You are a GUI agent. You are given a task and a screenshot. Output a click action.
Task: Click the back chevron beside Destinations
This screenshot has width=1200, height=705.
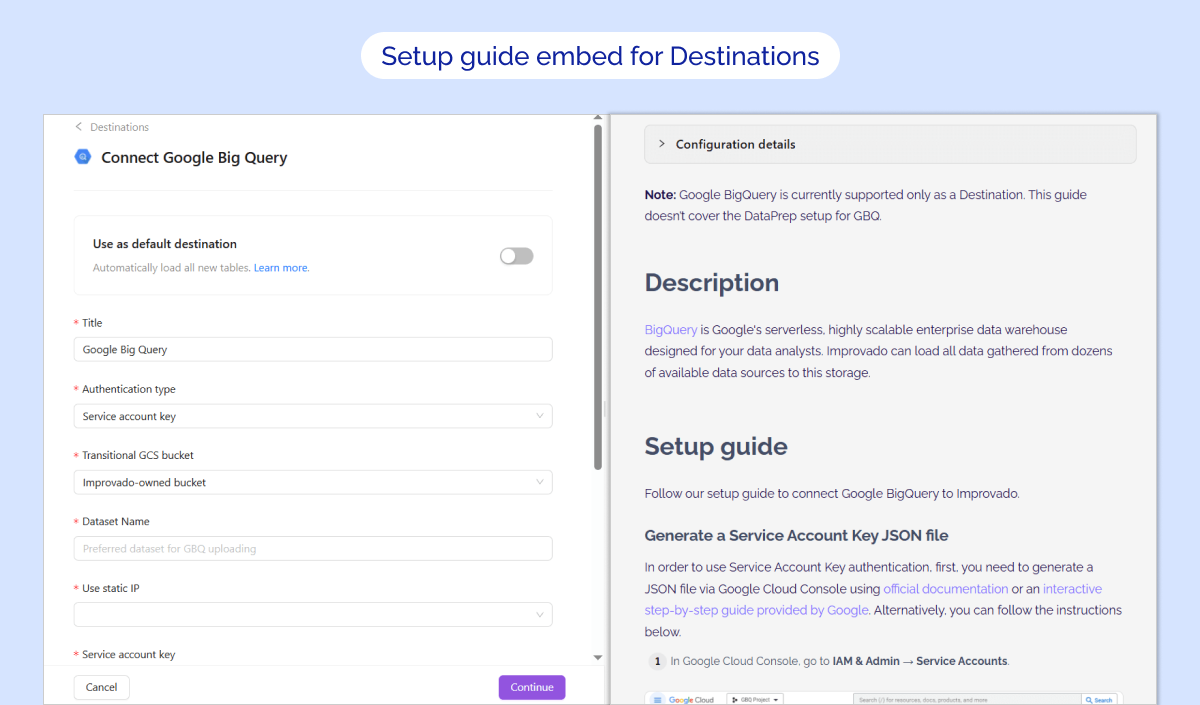(79, 127)
